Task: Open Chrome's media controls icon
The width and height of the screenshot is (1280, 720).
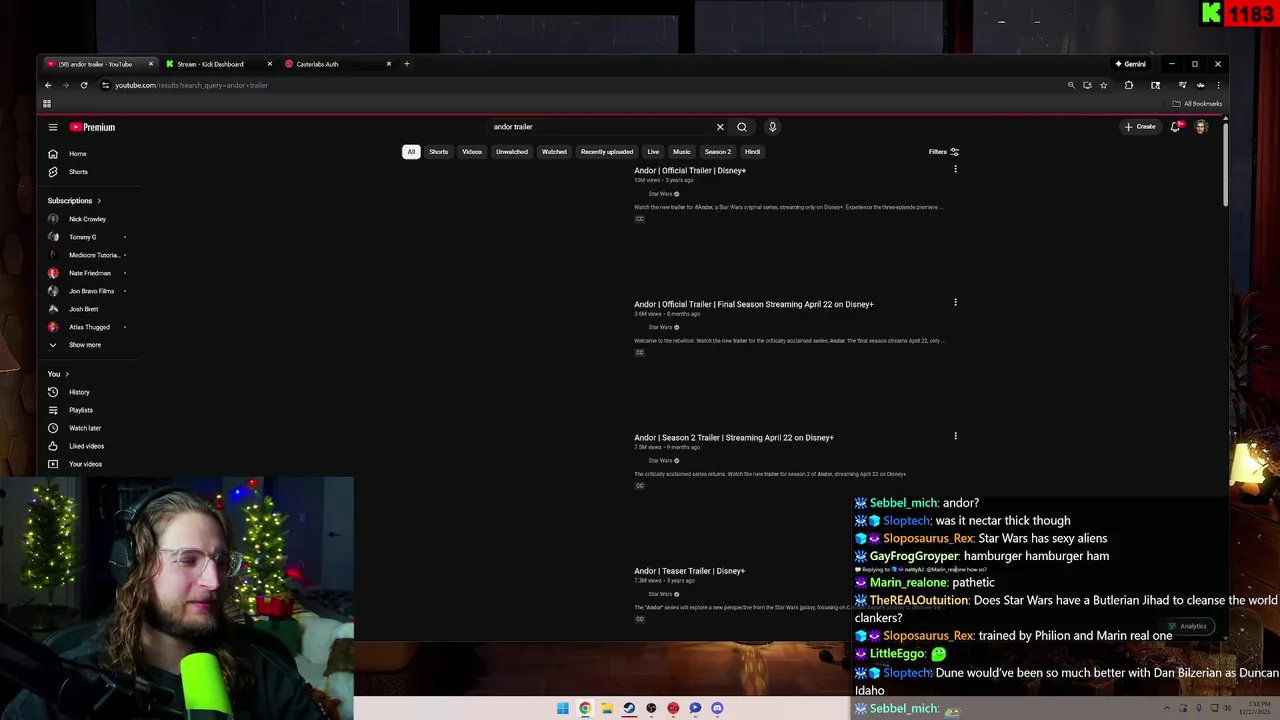Action: pyautogui.click(x=1182, y=85)
